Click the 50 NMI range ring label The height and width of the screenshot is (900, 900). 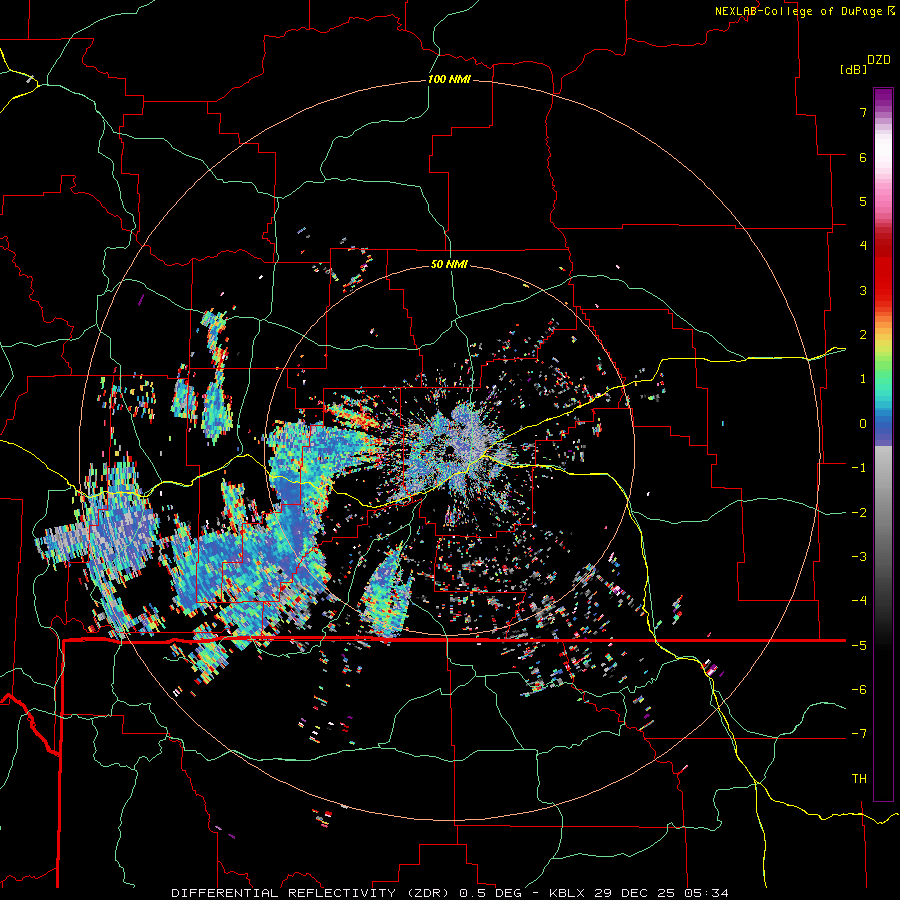(x=449, y=265)
